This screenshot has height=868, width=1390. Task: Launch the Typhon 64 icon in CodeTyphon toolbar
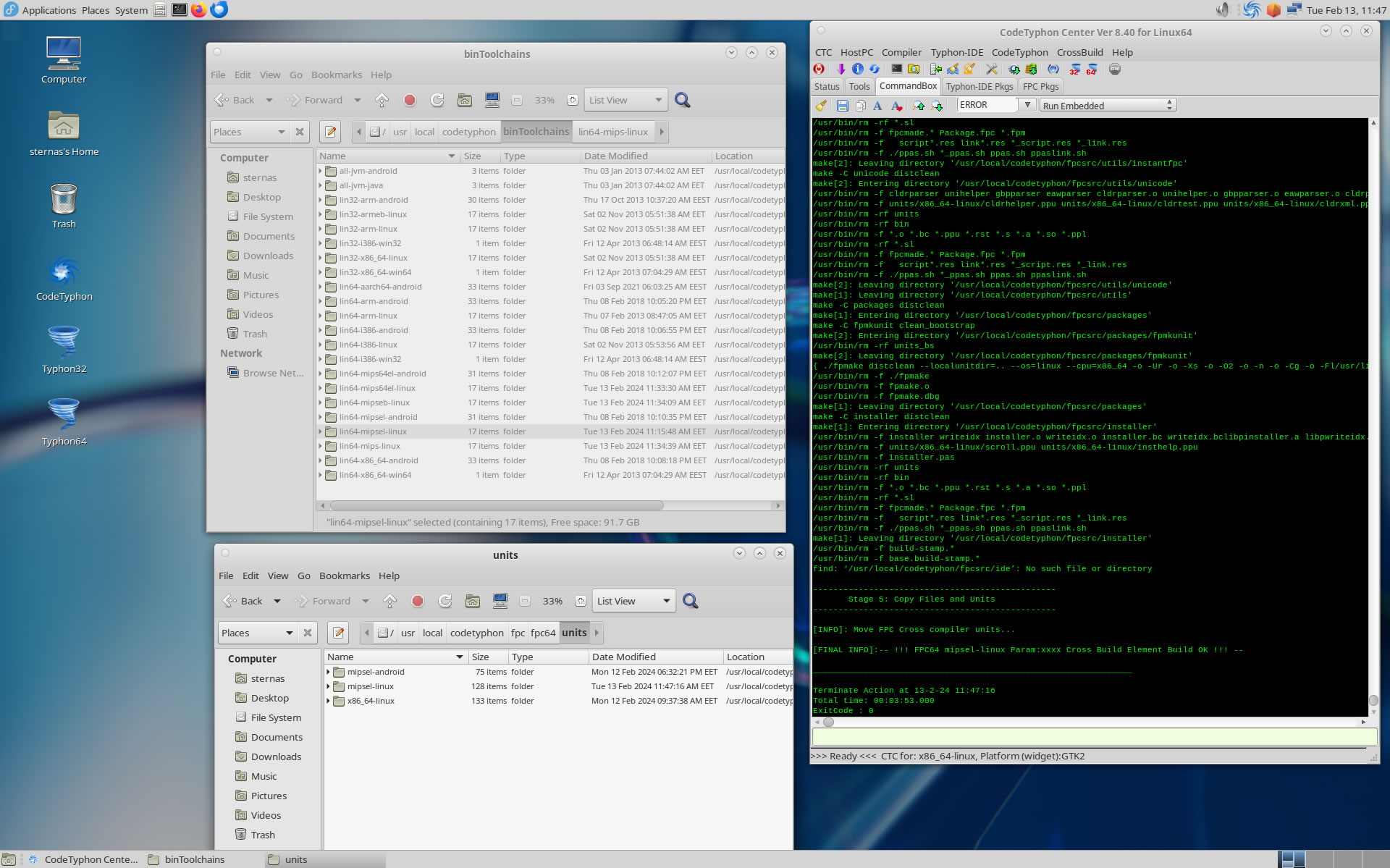coord(1092,69)
